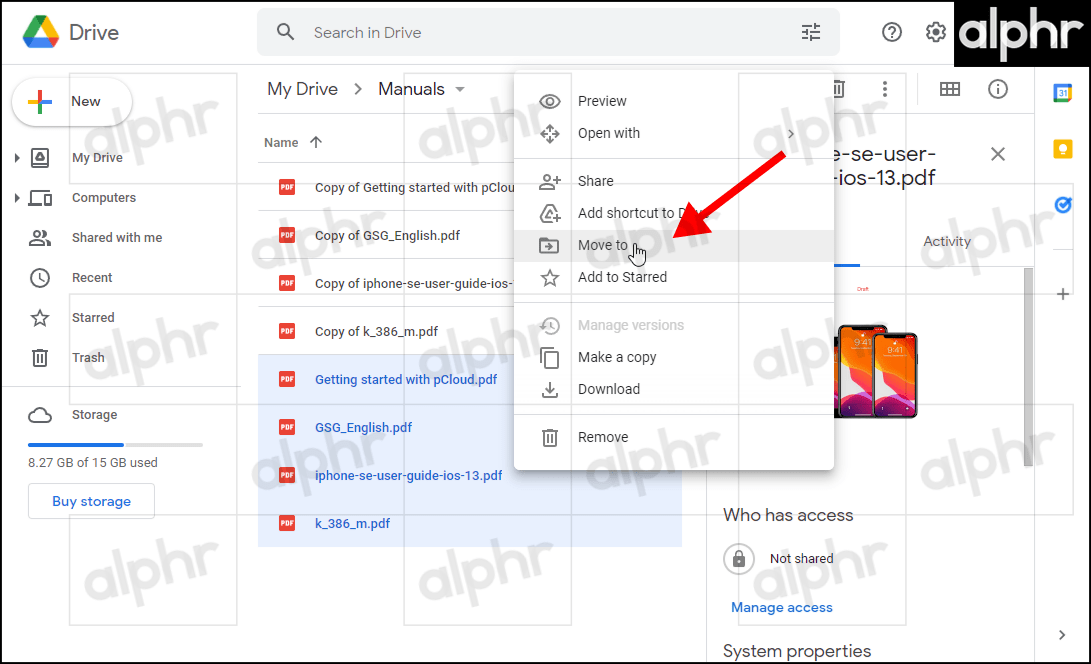Image resolution: width=1091 pixels, height=664 pixels.
Task: Open Drive settings gear
Action: tap(935, 32)
